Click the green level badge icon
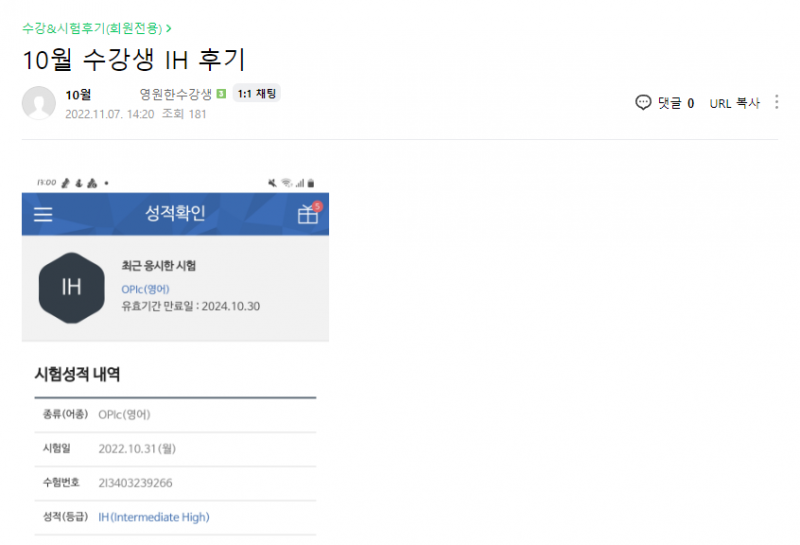This screenshot has height=545, width=800. click(220, 95)
